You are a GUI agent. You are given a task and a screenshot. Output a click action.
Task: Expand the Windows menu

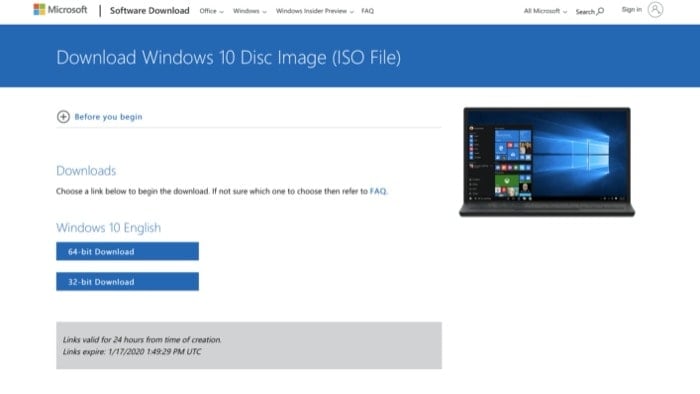[250, 11]
